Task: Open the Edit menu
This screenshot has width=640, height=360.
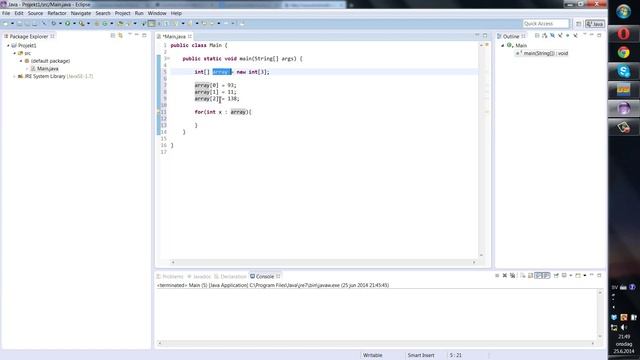Action: pyautogui.click(x=19, y=13)
